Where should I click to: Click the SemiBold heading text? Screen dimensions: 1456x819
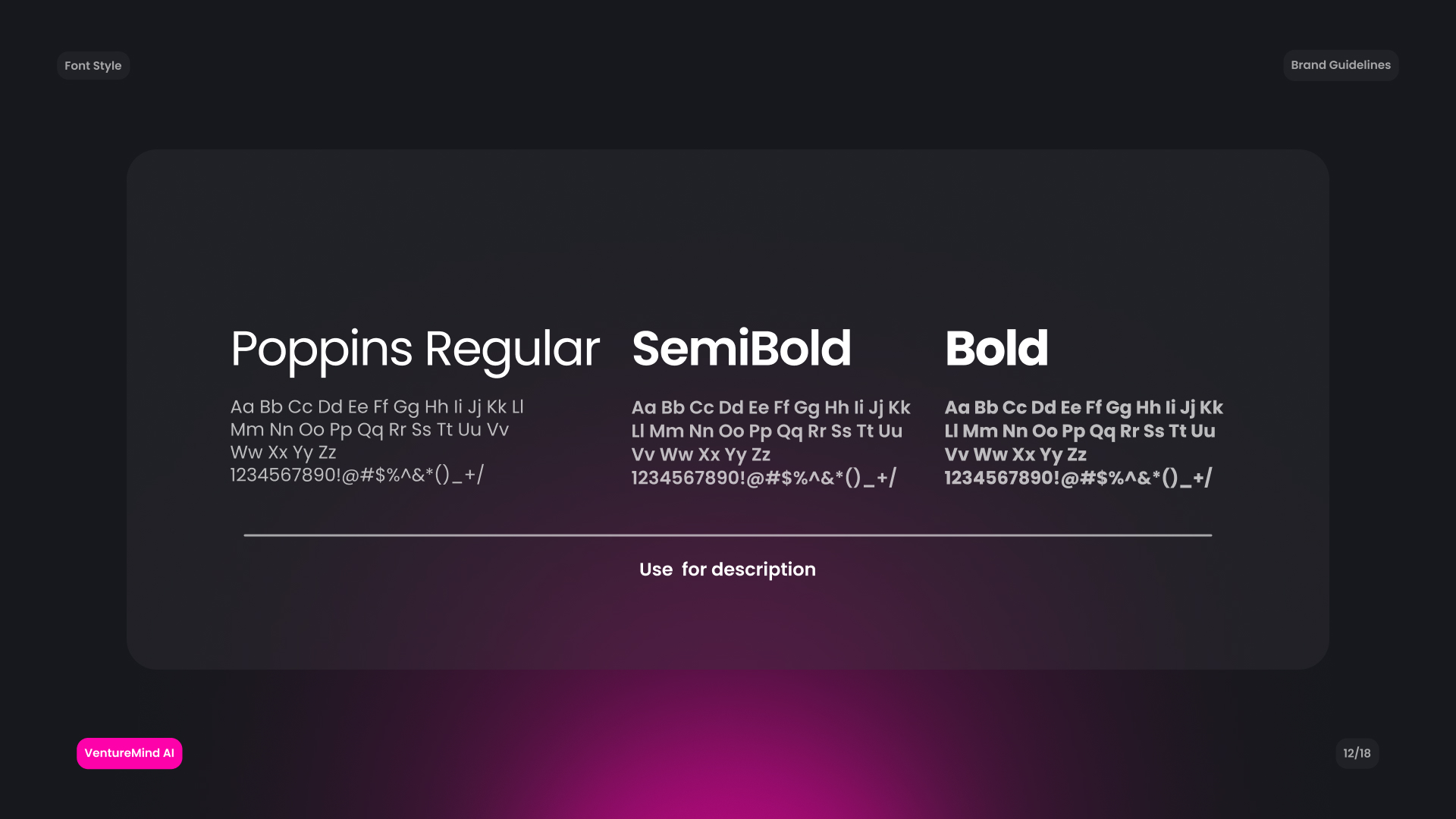[x=741, y=349]
